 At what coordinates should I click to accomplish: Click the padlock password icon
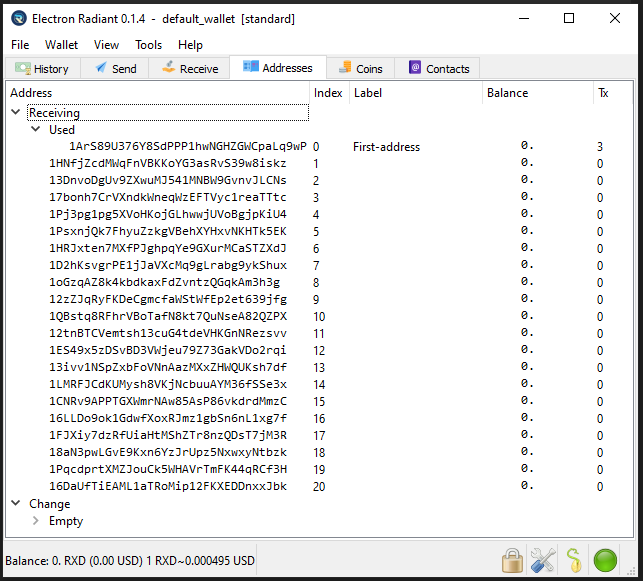click(x=513, y=559)
